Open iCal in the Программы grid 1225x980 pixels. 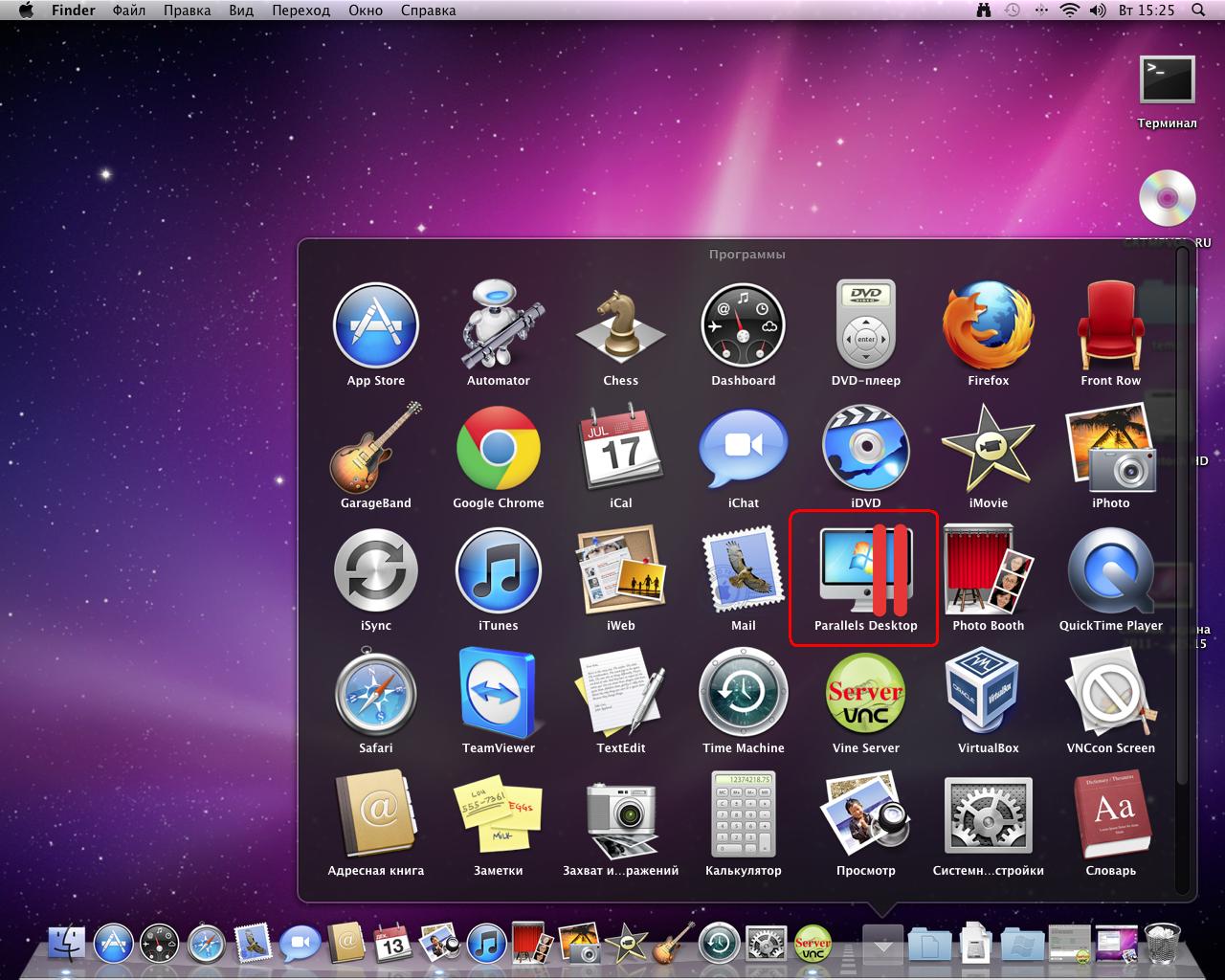[x=621, y=449]
